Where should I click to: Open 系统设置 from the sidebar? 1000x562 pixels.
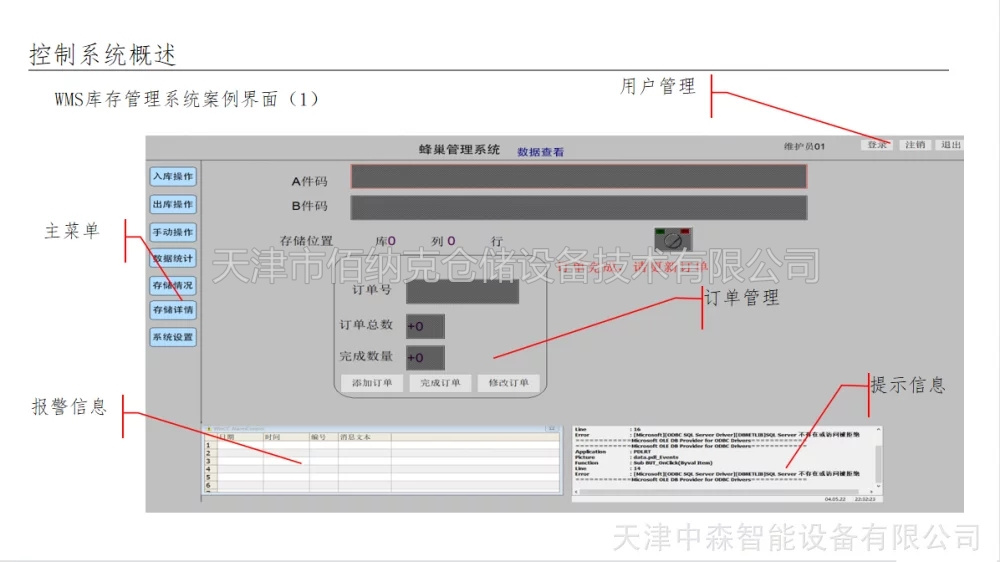[x=173, y=338]
